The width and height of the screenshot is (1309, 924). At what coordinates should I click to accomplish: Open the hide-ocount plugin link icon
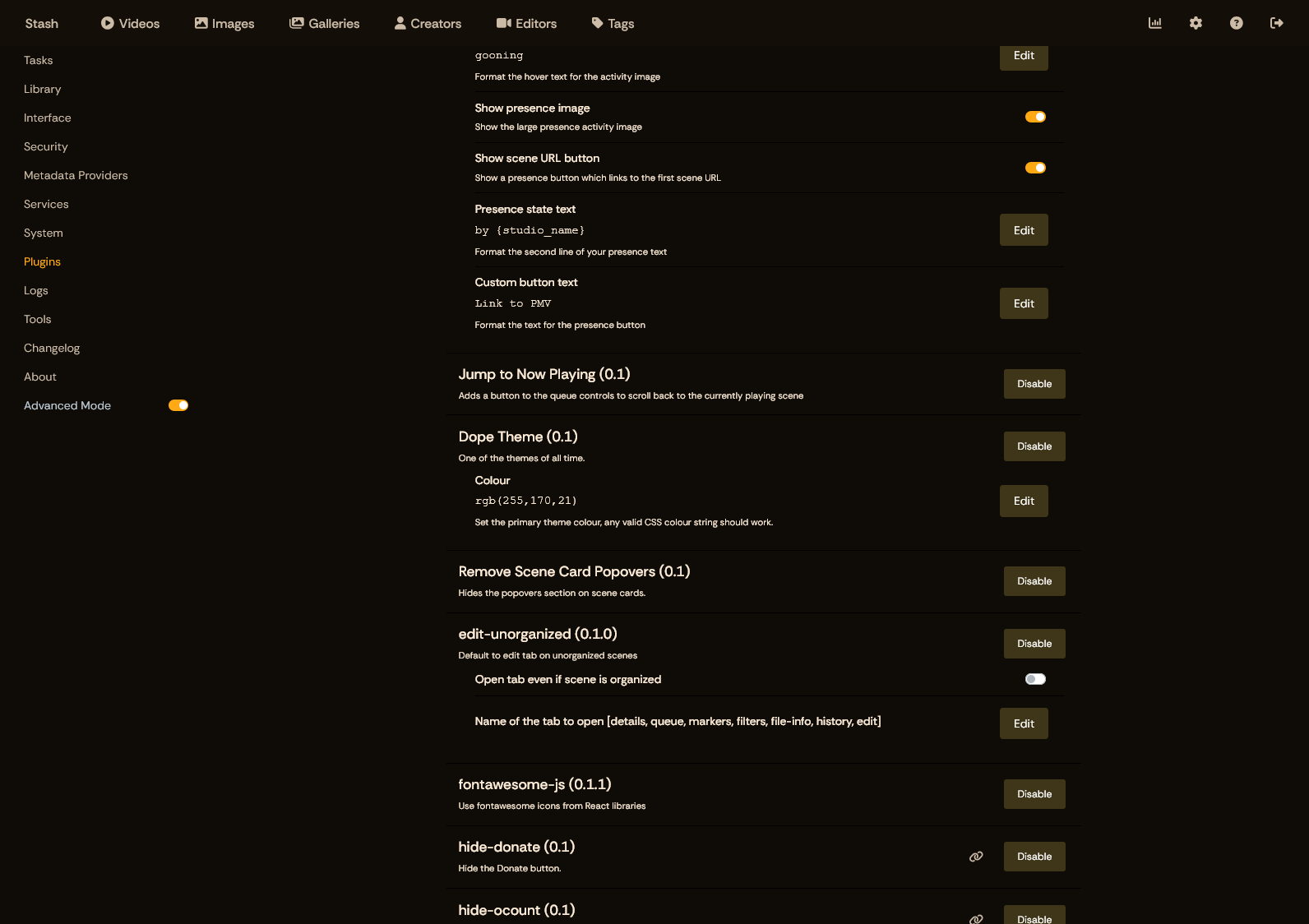point(976,918)
